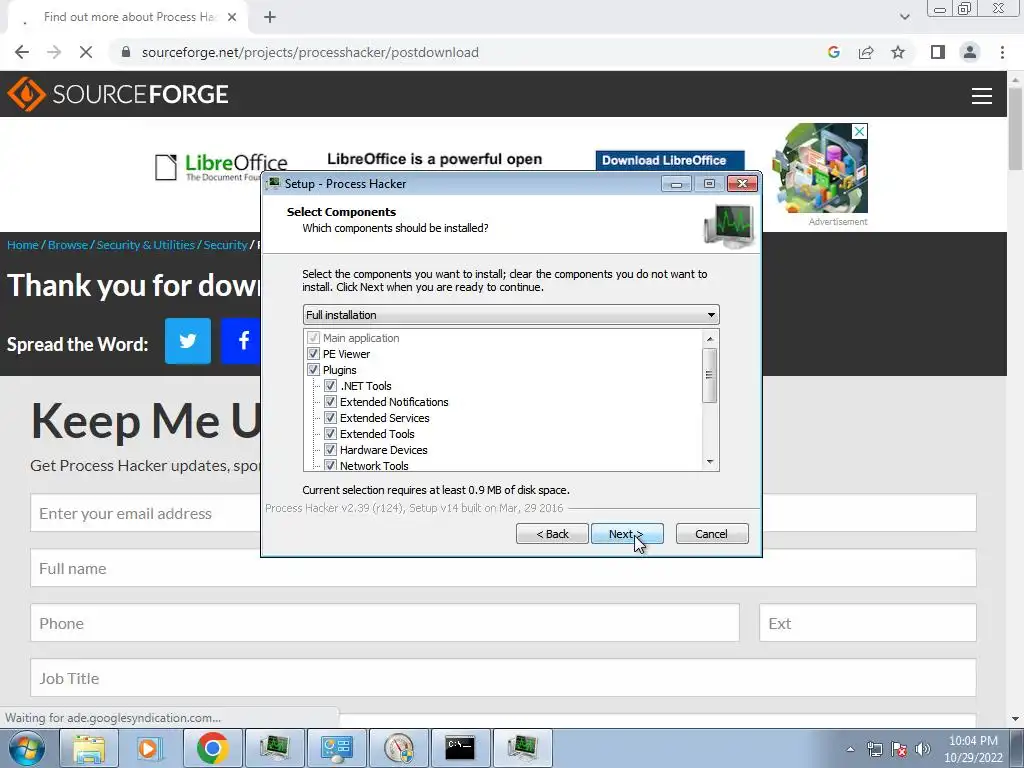Click Next in the setup wizard

pos(627,534)
